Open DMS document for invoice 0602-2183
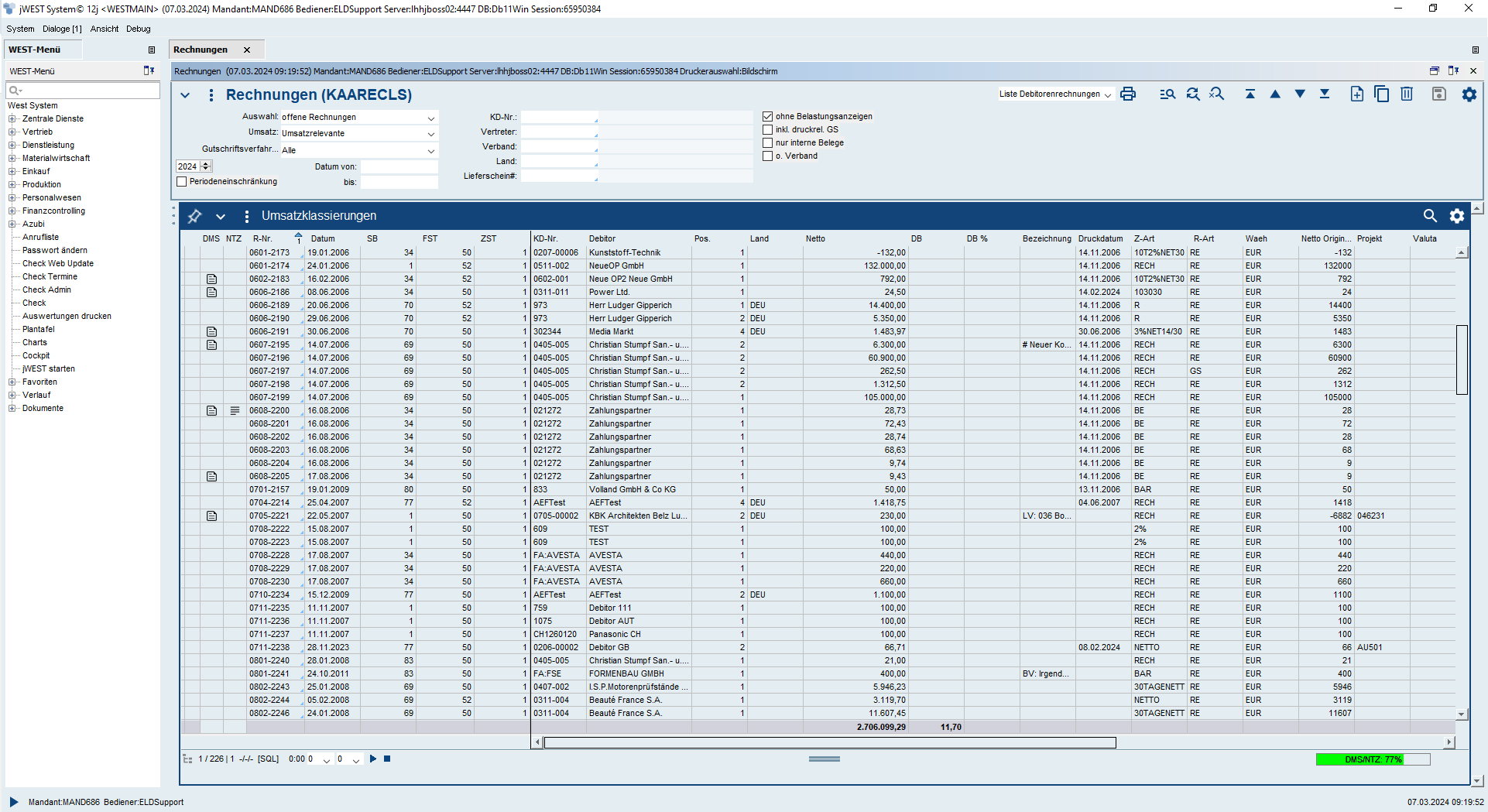 coord(211,279)
